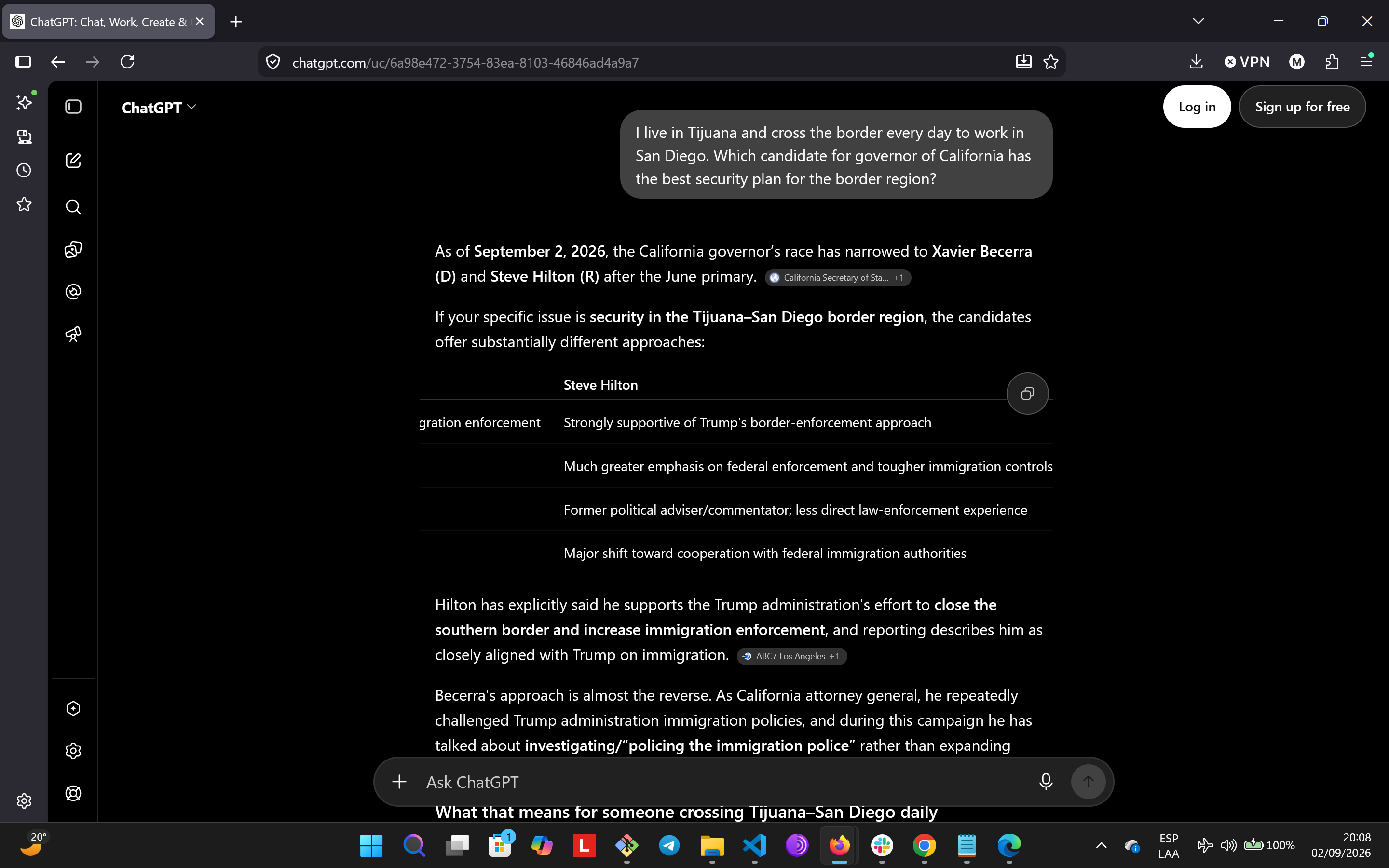This screenshot has width=1389, height=868.
Task: Open Google Chrome from the taskbar
Action: (x=924, y=845)
